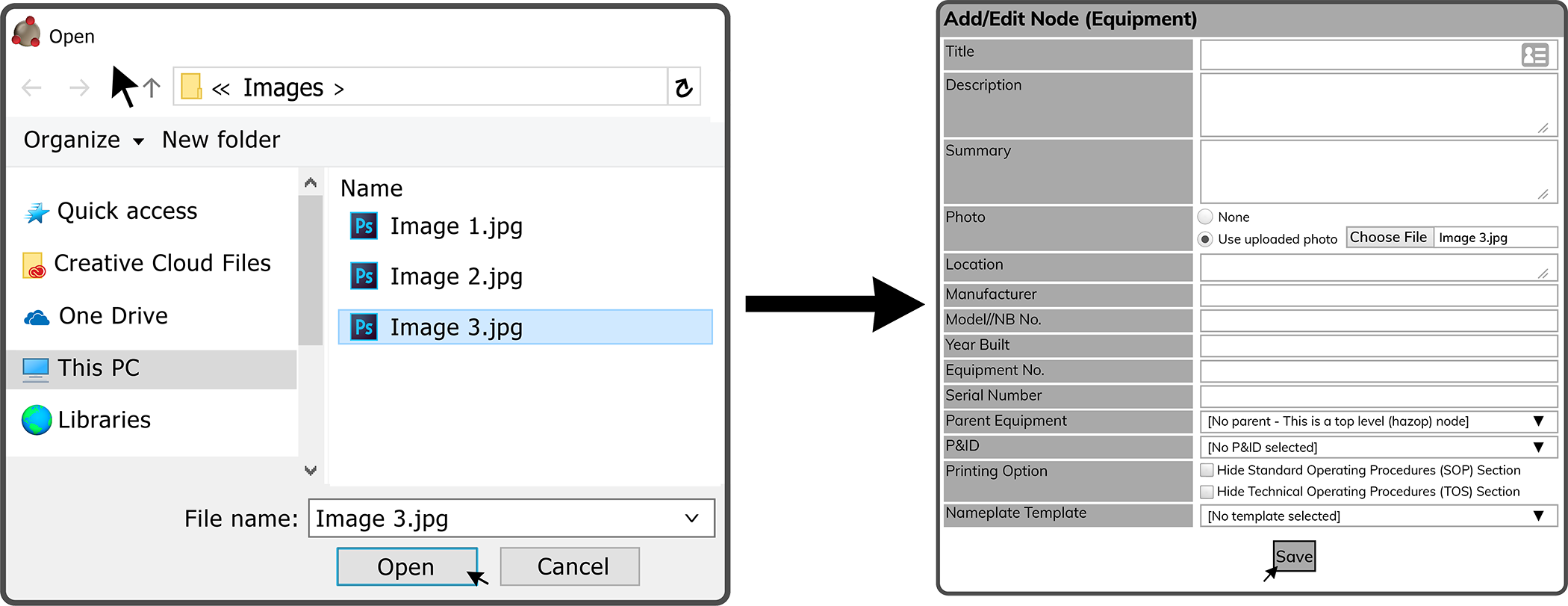Click the back navigation arrow

click(x=31, y=87)
